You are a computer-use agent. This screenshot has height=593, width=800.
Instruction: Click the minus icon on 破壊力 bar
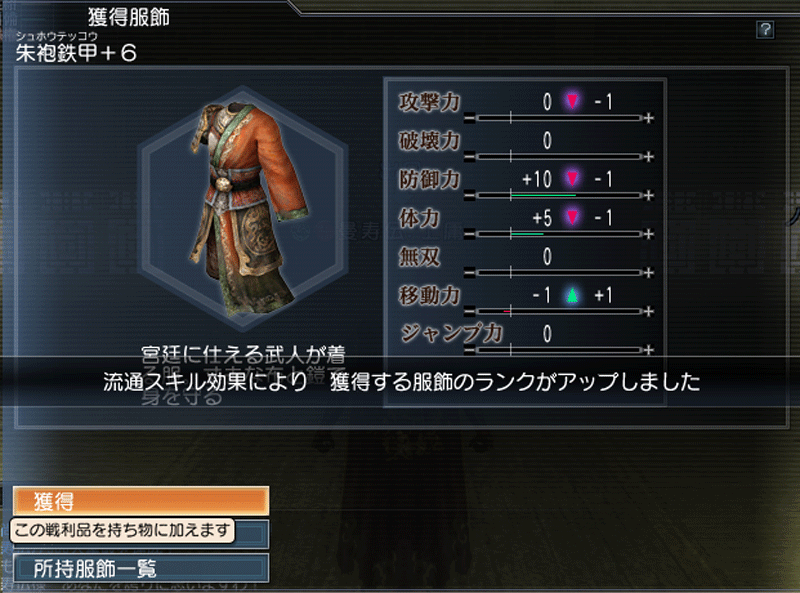click(469, 157)
